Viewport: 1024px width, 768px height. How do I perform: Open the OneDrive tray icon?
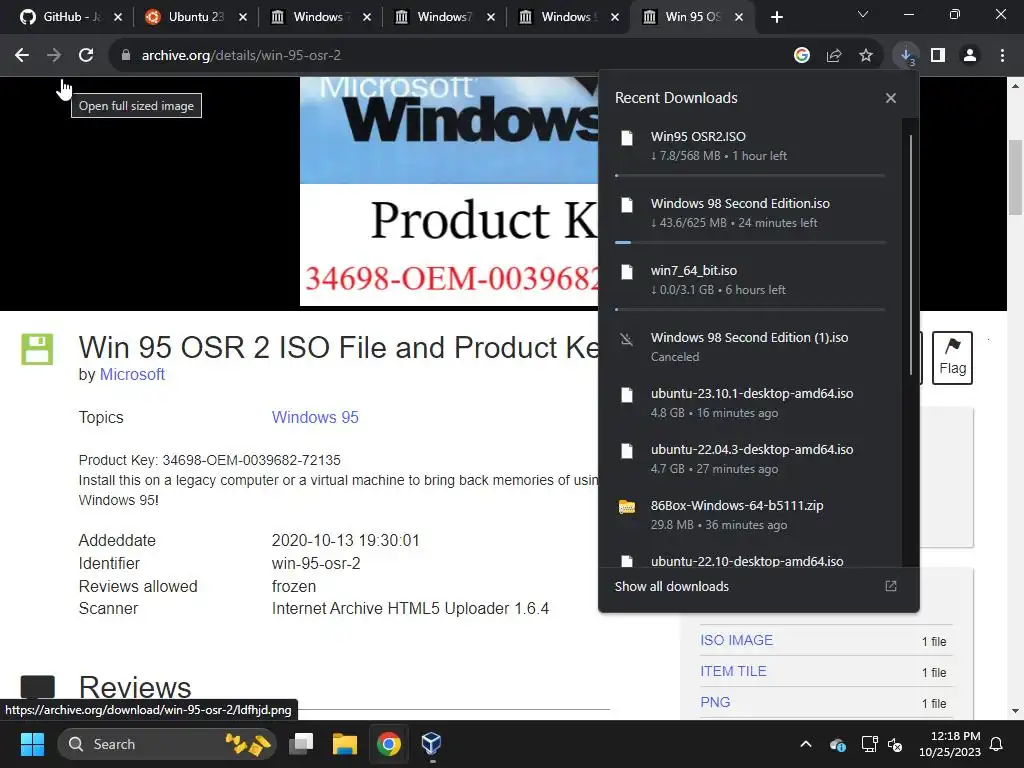838,744
